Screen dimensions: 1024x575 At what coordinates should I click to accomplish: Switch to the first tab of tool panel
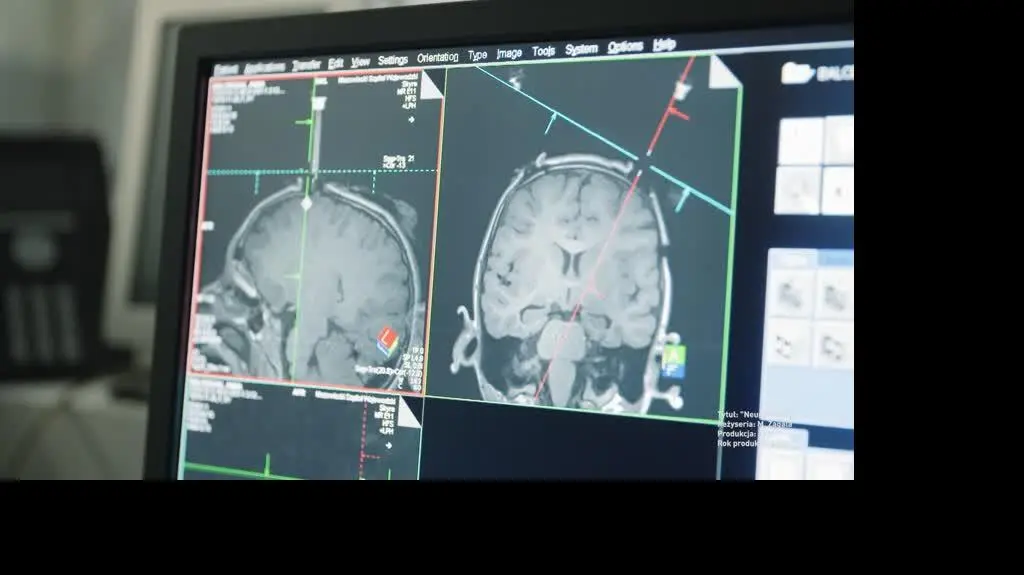pos(793,259)
